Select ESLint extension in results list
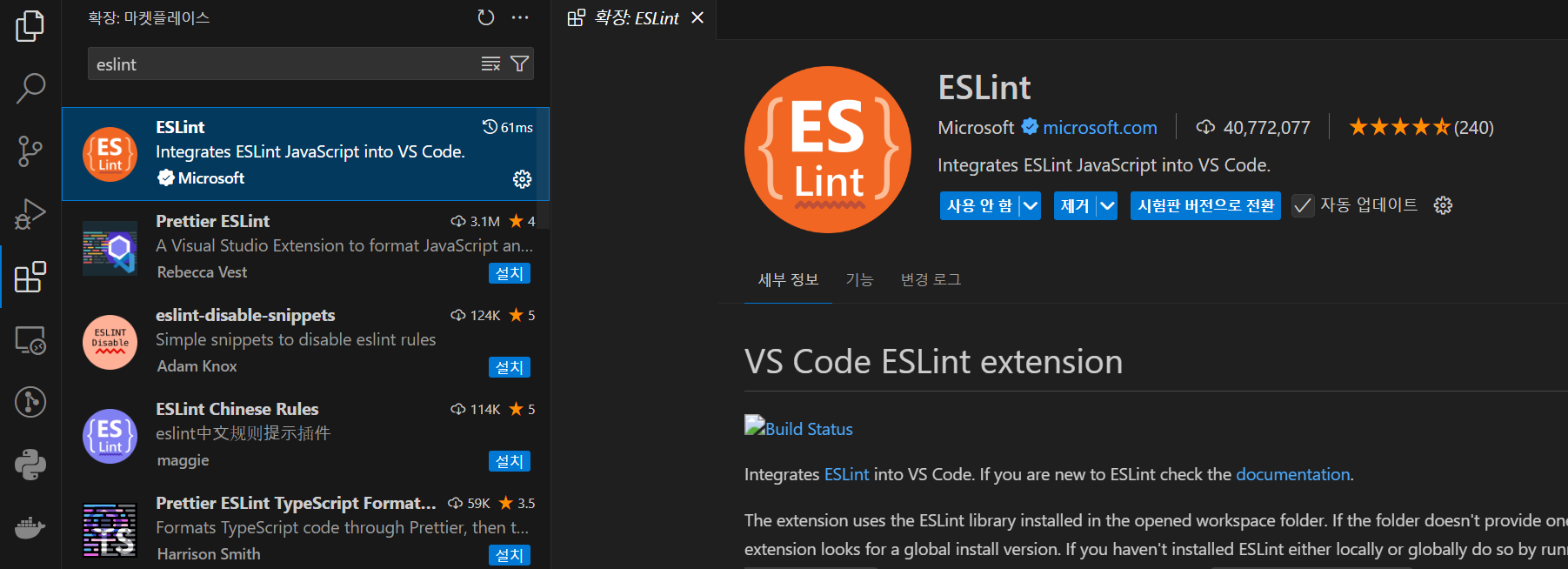Screen dimensions: 1568x569 point(305,154)
